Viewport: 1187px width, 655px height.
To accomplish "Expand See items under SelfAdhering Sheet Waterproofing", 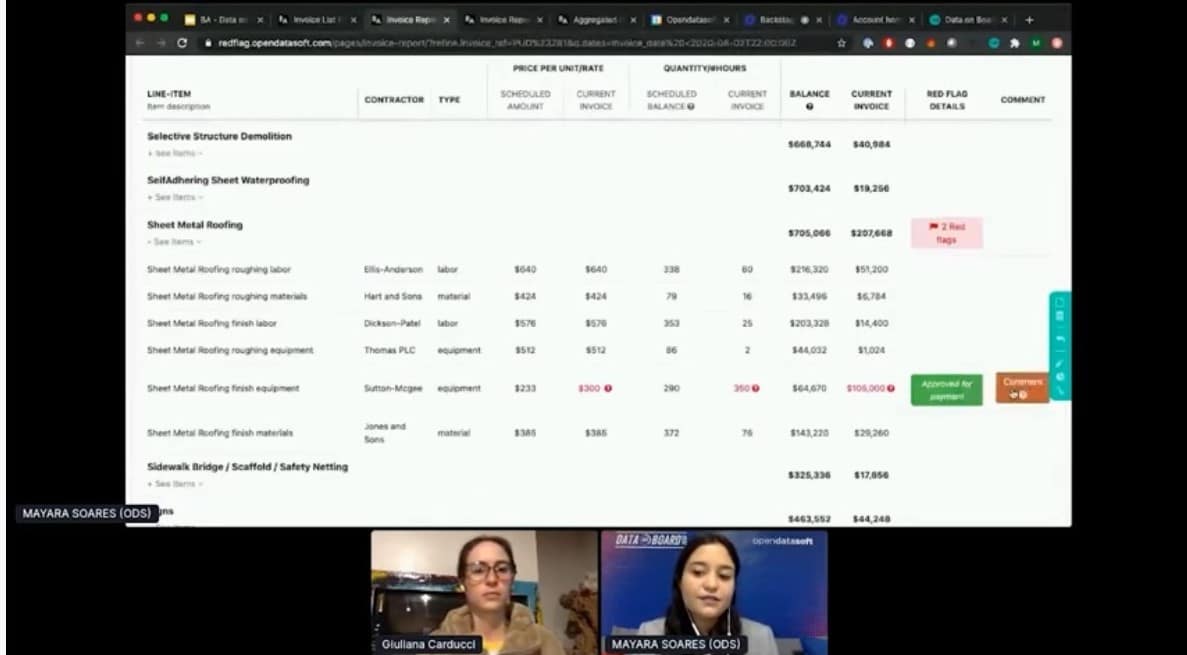I will pyautogui.click(x=174, y=197).
